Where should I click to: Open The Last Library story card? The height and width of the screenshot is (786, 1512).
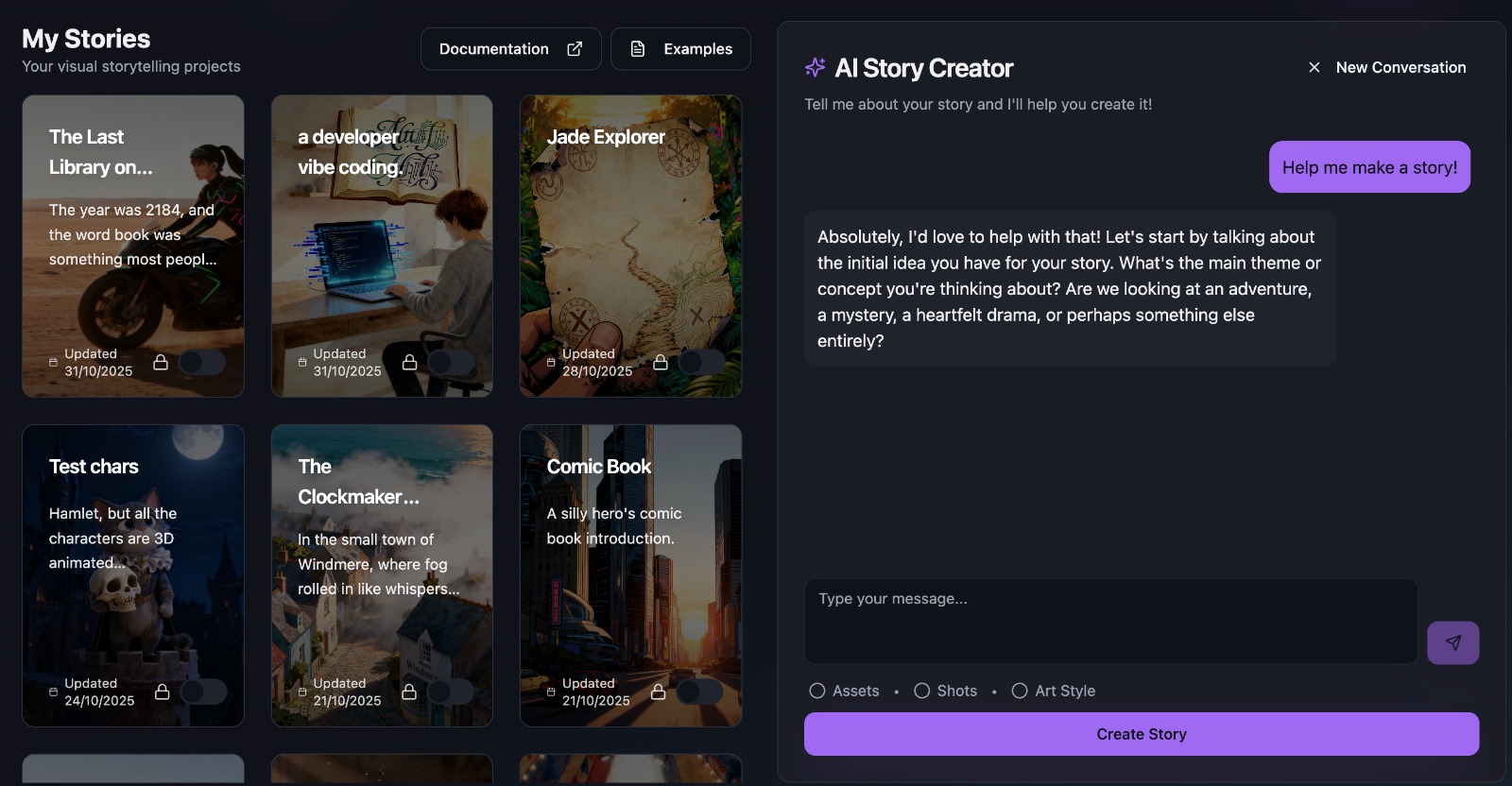133,246
